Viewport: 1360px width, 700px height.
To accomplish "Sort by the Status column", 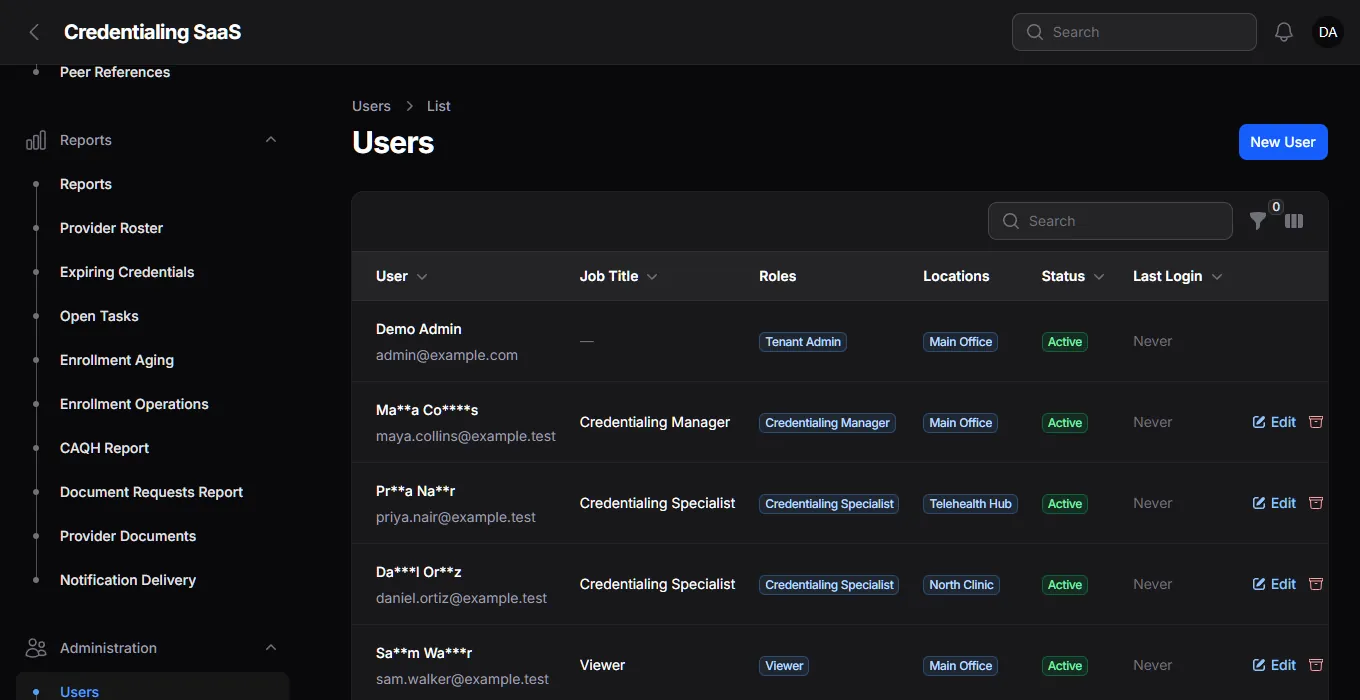I will click(x=1072, y=276).
